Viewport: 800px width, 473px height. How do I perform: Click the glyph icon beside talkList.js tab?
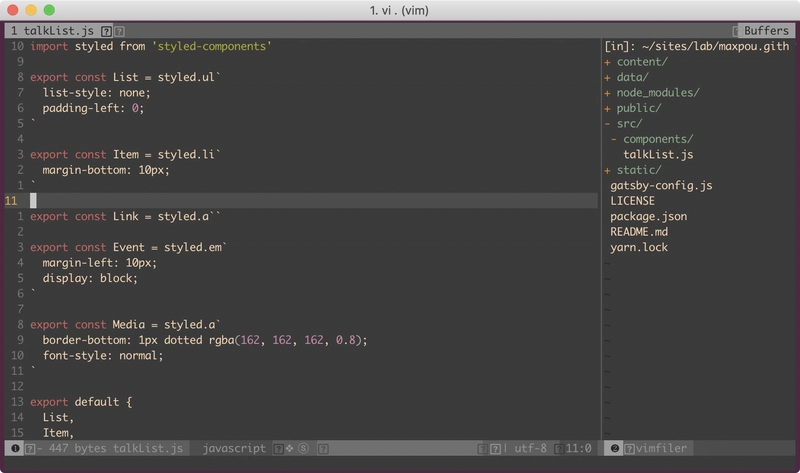tap(106, 32)
